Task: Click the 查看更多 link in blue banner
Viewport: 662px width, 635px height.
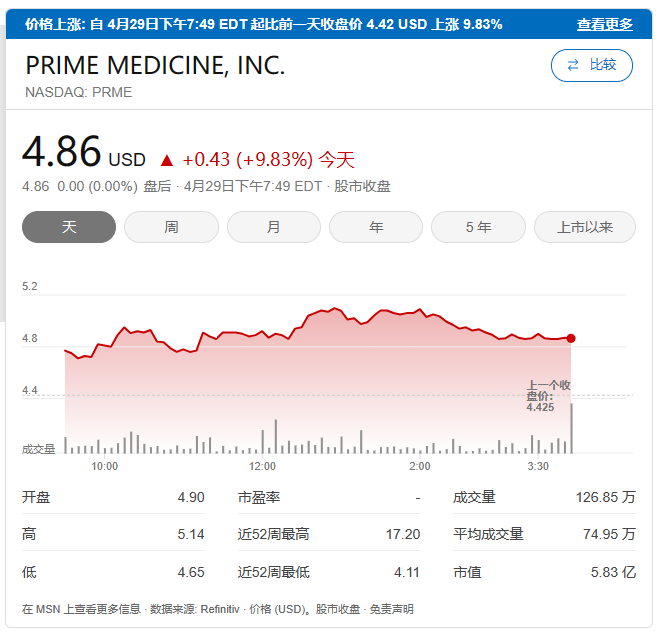Action: point(604,24)
